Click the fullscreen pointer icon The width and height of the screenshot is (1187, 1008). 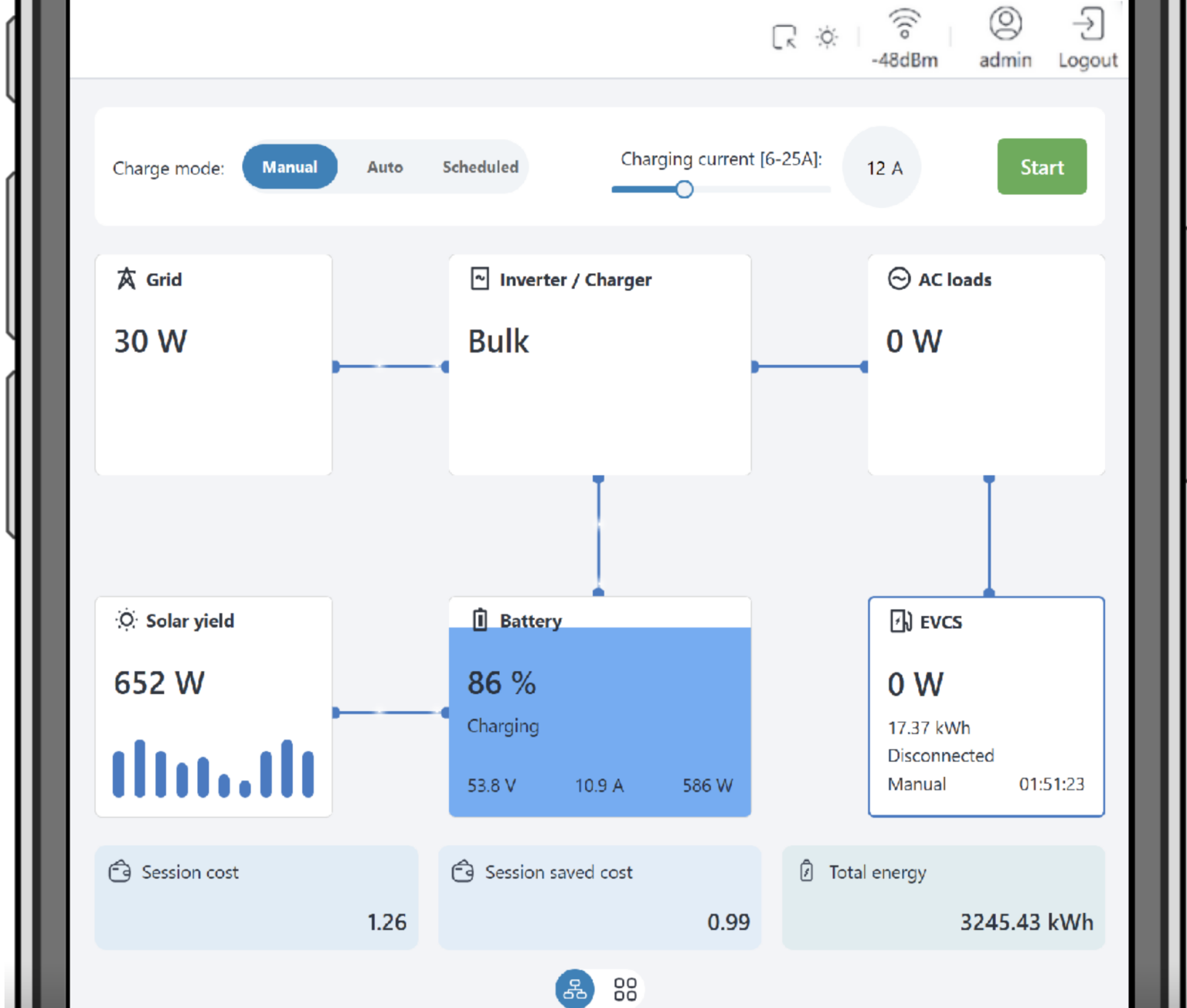(x=783, y=36)
